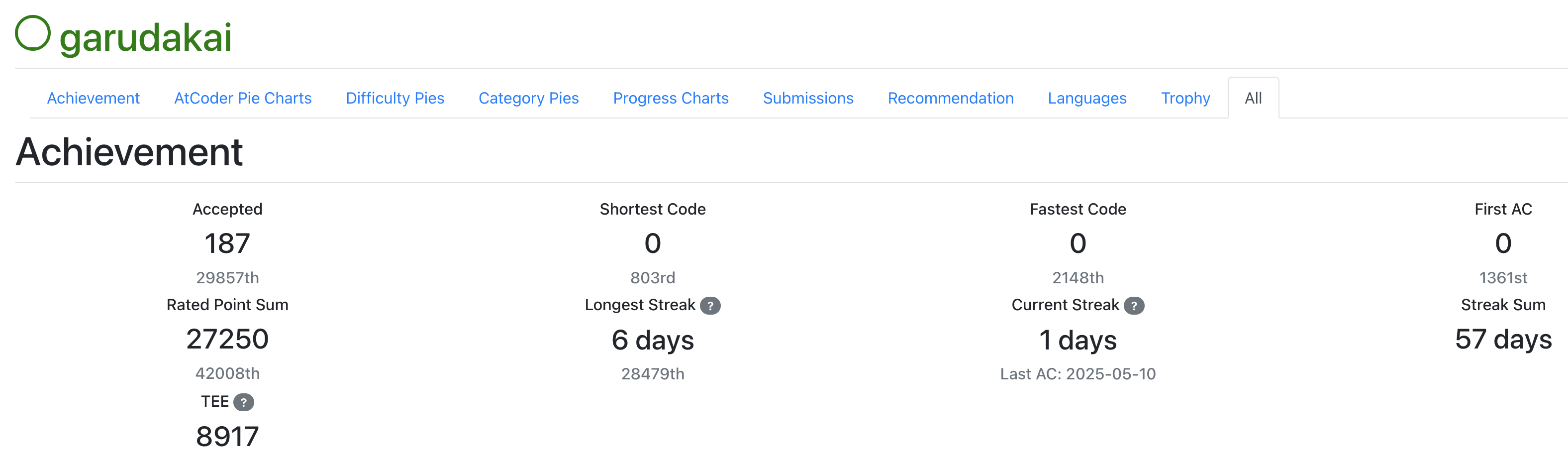Image resolution: width=1568 pixels, height=467 pixels.
Task: Click the Rated Point Sum value 27250
Action: (227, 339)
